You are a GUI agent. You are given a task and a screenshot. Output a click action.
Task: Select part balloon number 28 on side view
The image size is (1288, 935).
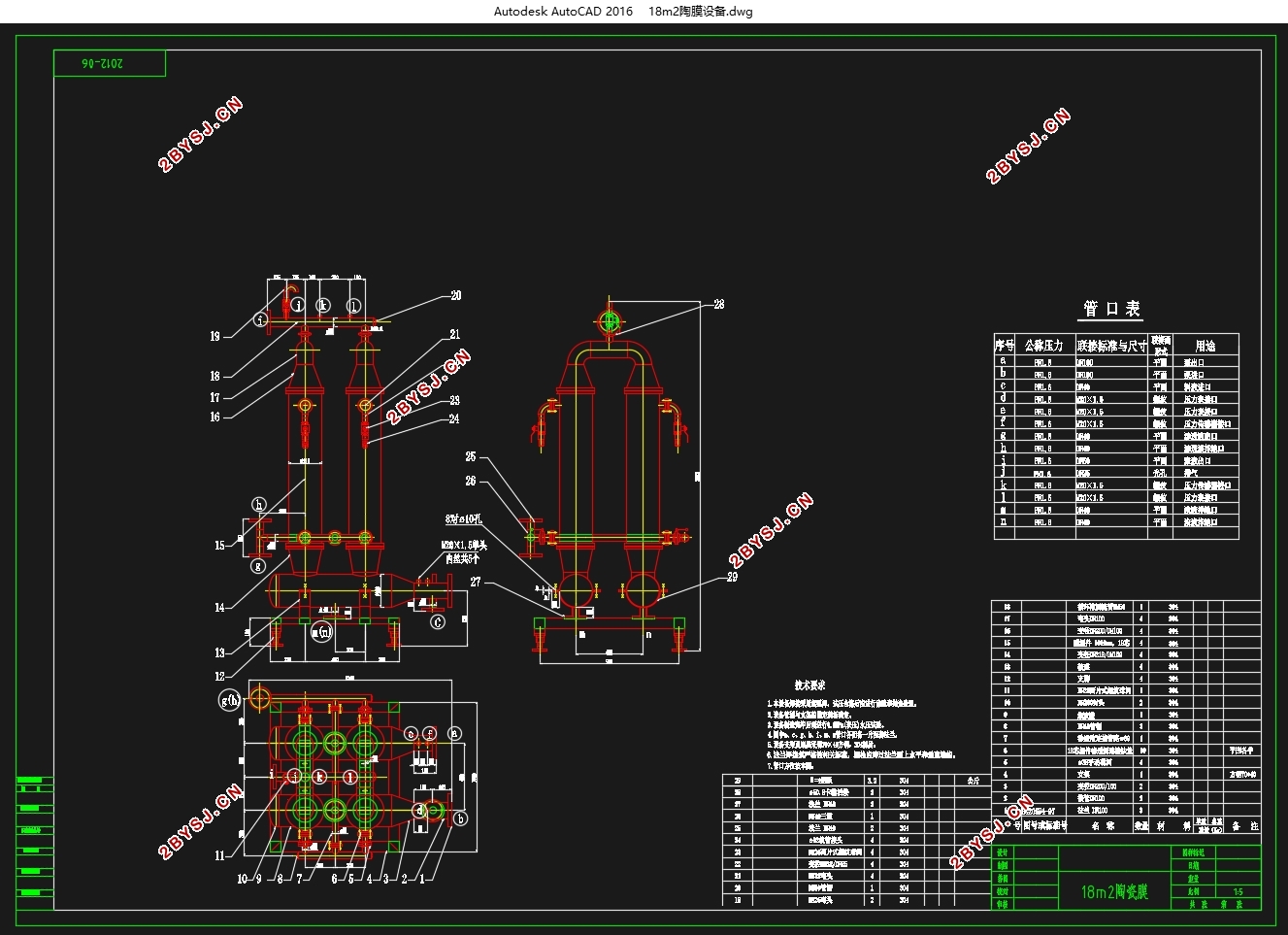pyautogui.click(x=718, y=304)
